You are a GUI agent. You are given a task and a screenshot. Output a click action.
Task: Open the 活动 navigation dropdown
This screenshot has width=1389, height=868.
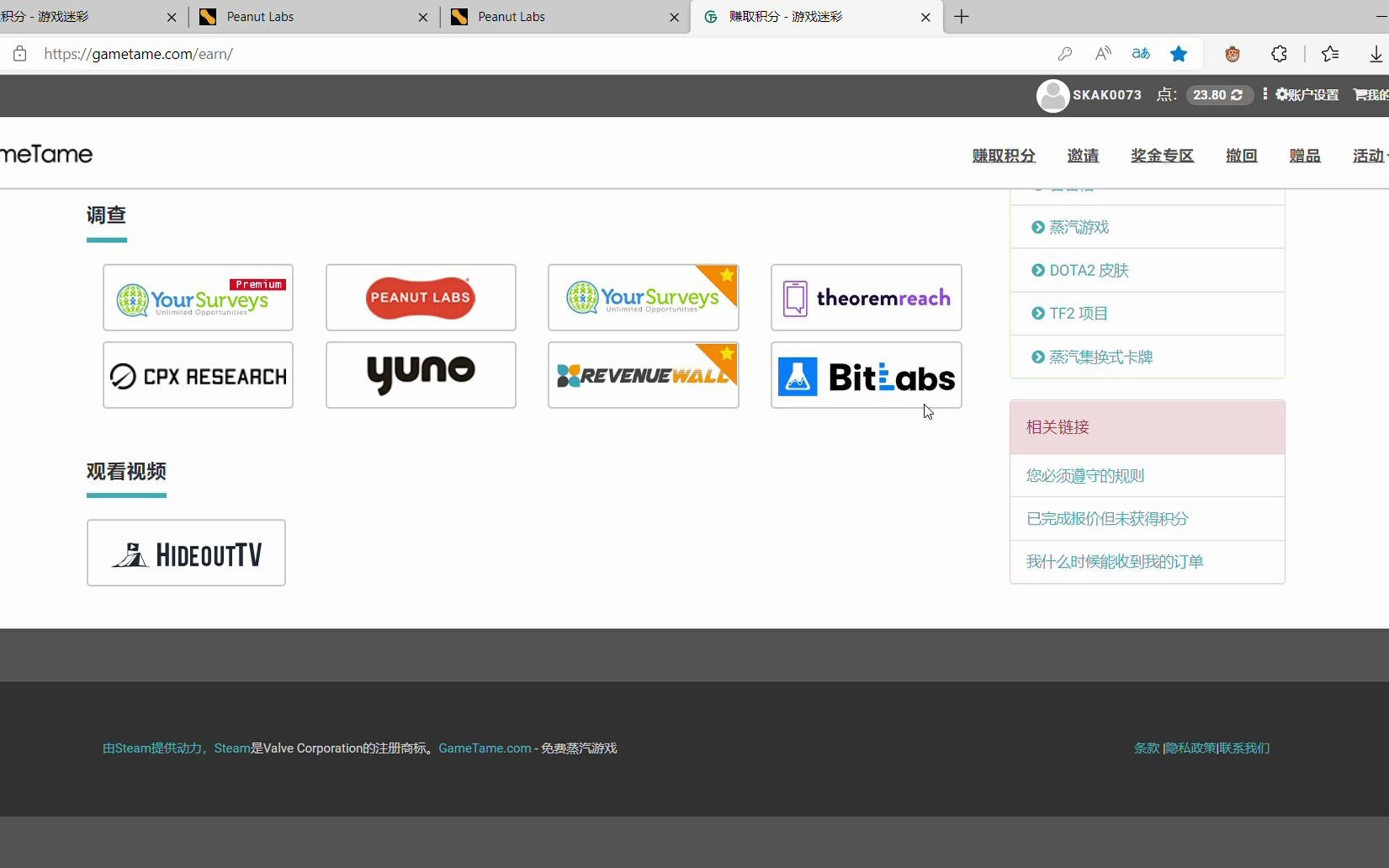(1370, 156)
